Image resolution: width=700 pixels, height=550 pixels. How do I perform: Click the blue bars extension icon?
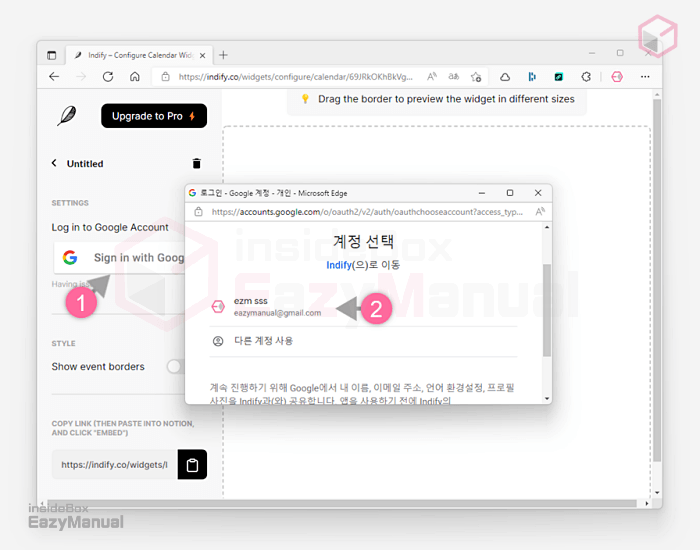[532, 77]
